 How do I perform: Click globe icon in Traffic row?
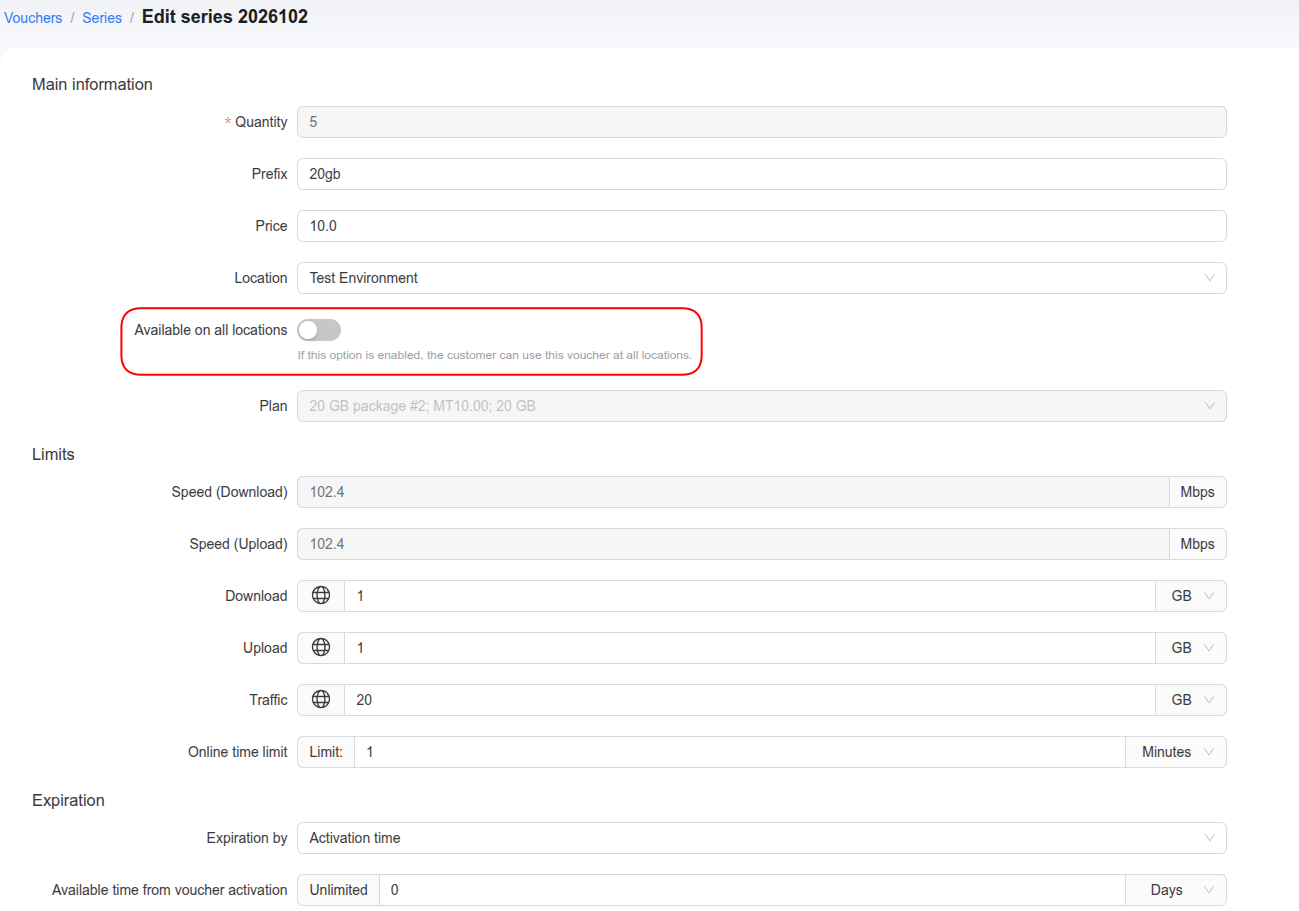321,699
